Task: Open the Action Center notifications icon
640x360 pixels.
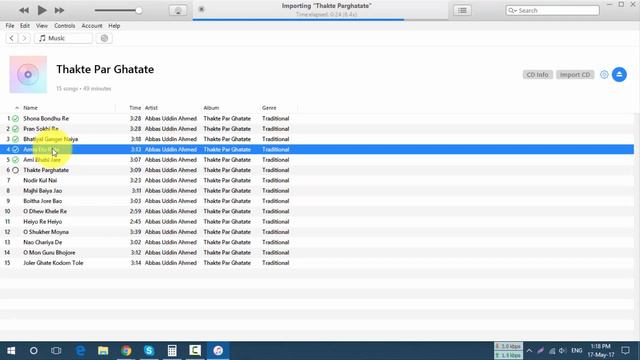Action: coord(626,351)
